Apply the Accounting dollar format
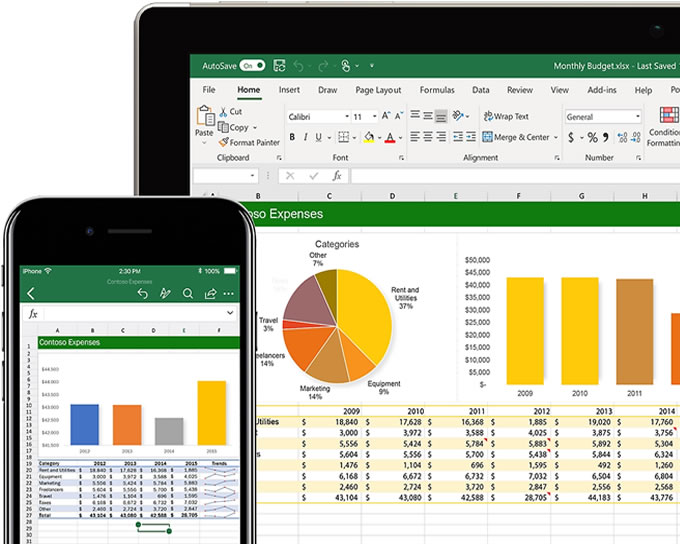The image size is (680, 544). click(x=571, y=138)
